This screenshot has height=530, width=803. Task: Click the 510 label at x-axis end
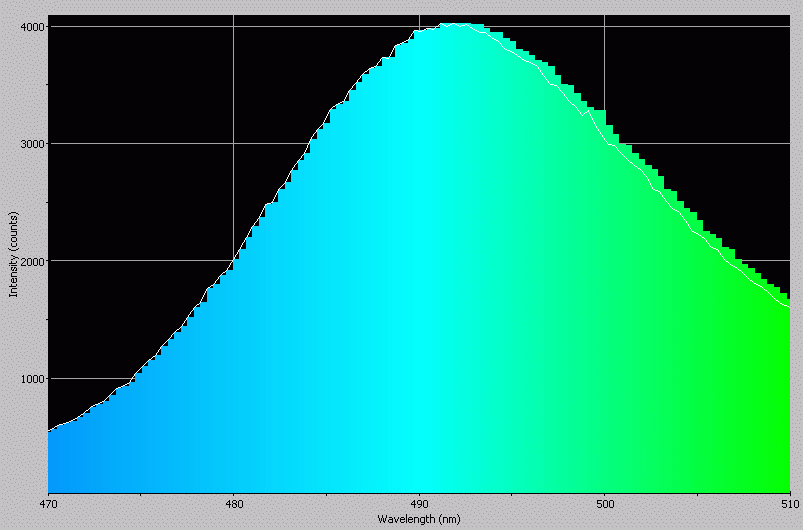(789, 506)
